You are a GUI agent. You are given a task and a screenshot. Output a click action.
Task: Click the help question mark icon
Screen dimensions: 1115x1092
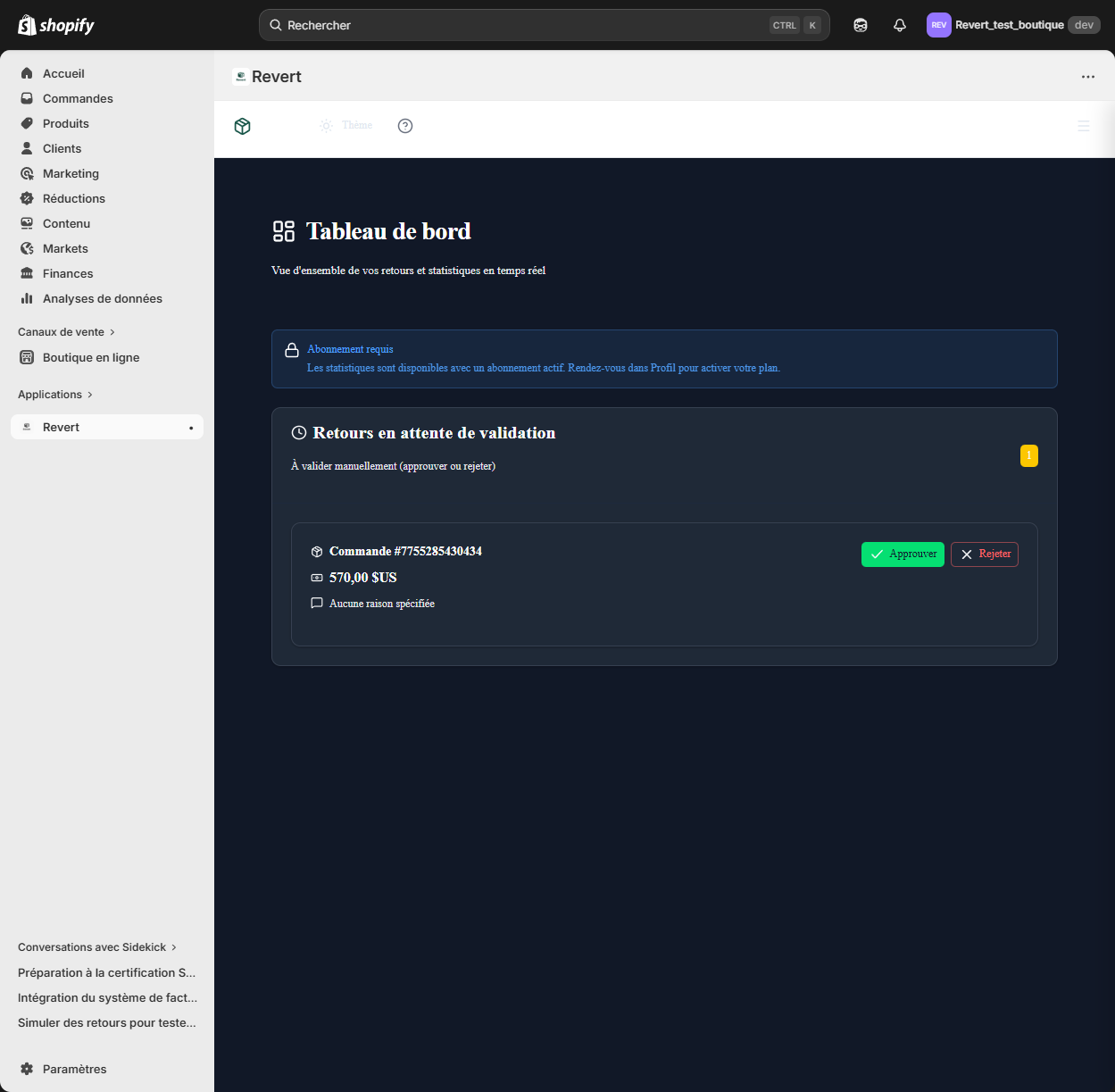coord(405,126)
